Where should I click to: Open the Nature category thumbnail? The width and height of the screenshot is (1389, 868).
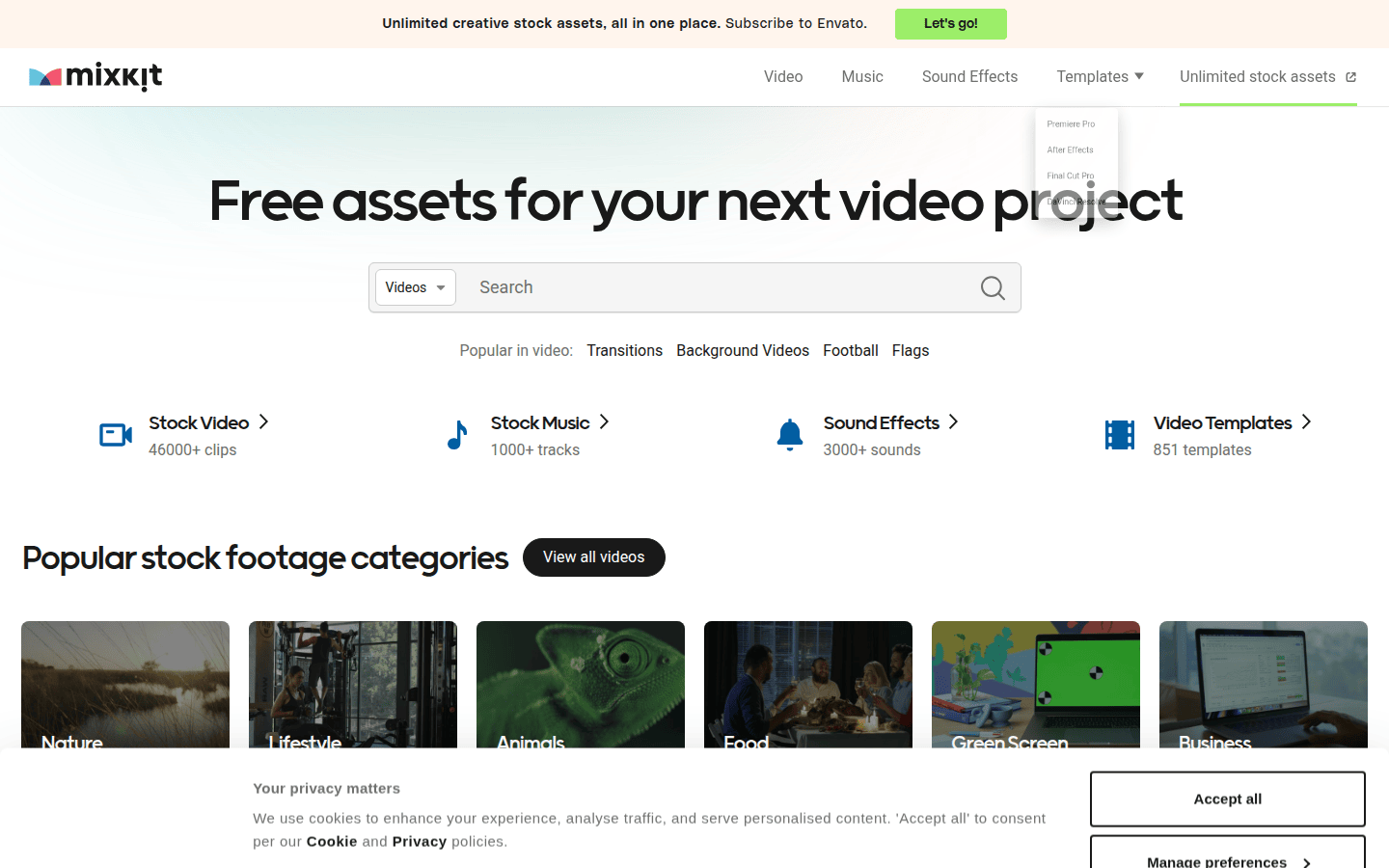click(125, 685)
